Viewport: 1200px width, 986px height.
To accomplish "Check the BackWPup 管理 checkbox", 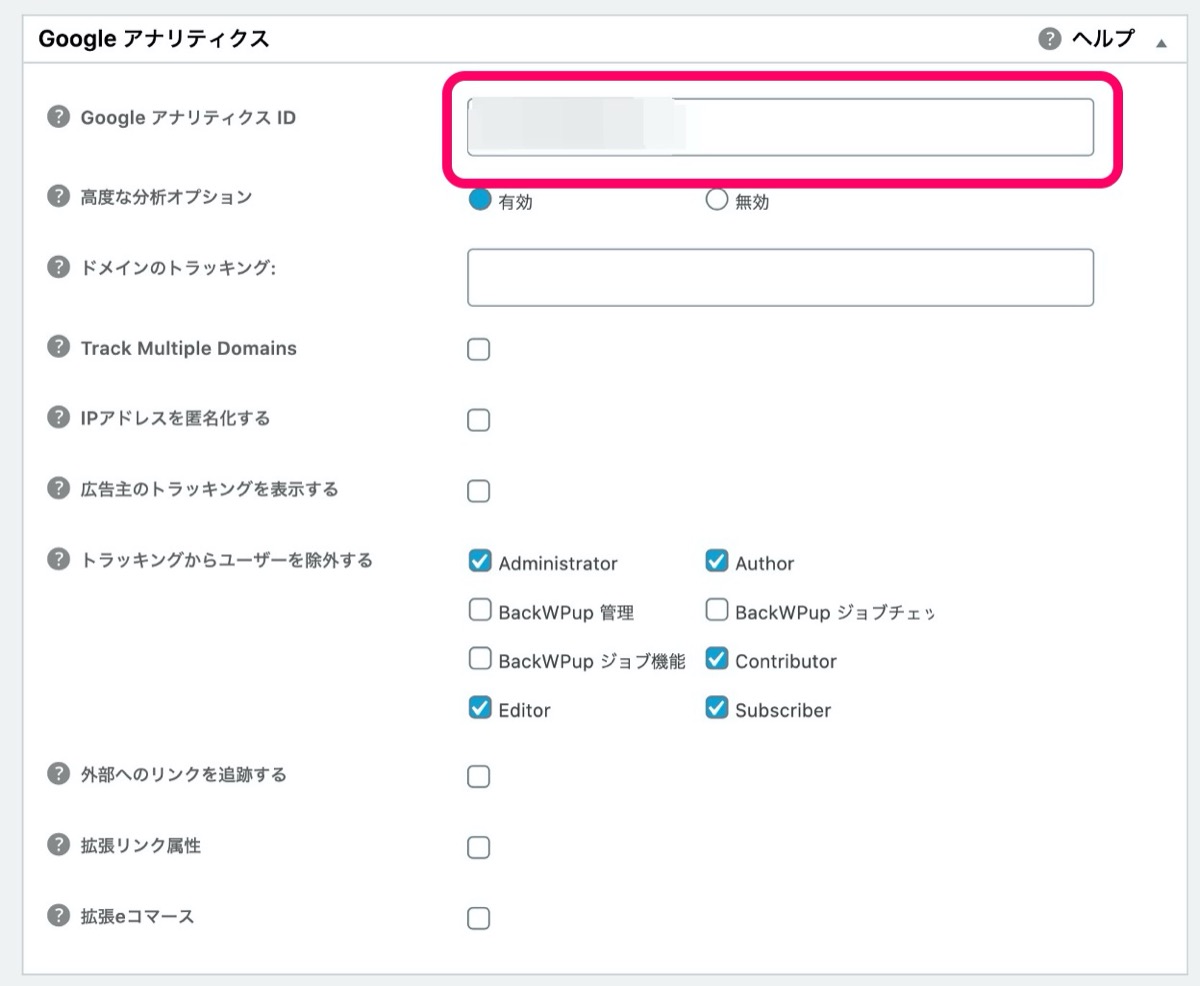I will (479, 610).
